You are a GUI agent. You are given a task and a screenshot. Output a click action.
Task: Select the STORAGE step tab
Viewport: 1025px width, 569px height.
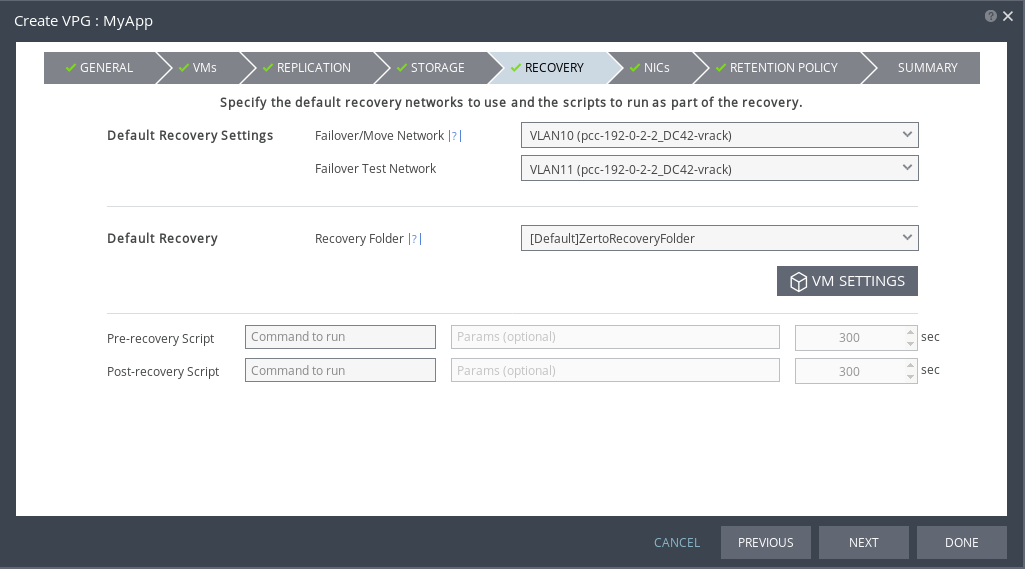[431, 68]
